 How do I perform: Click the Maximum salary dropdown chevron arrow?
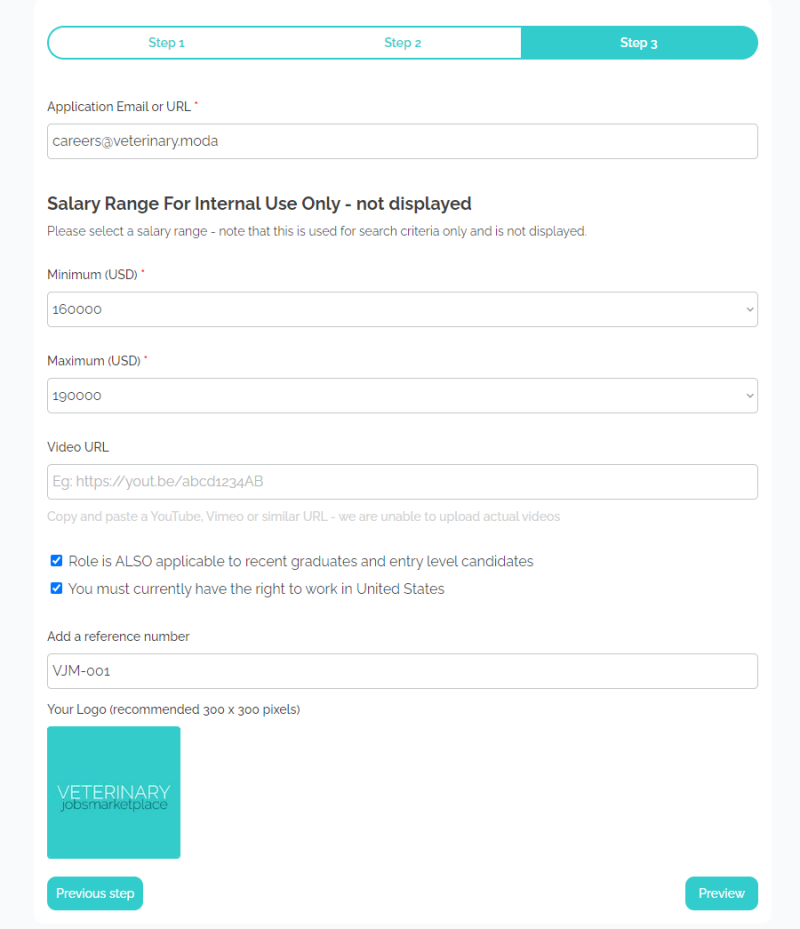pyautogui.click(x=750, y=396)
